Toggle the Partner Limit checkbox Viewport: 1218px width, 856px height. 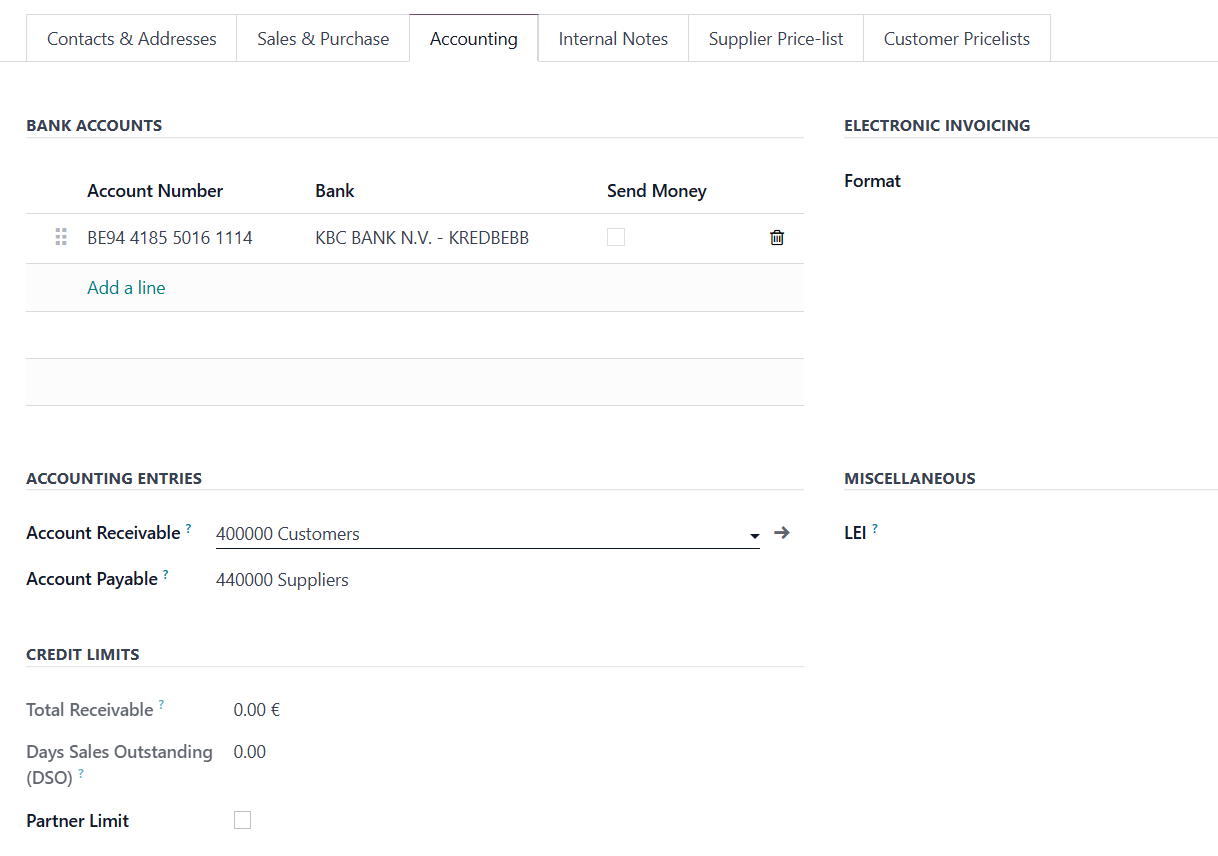[242, 820]
